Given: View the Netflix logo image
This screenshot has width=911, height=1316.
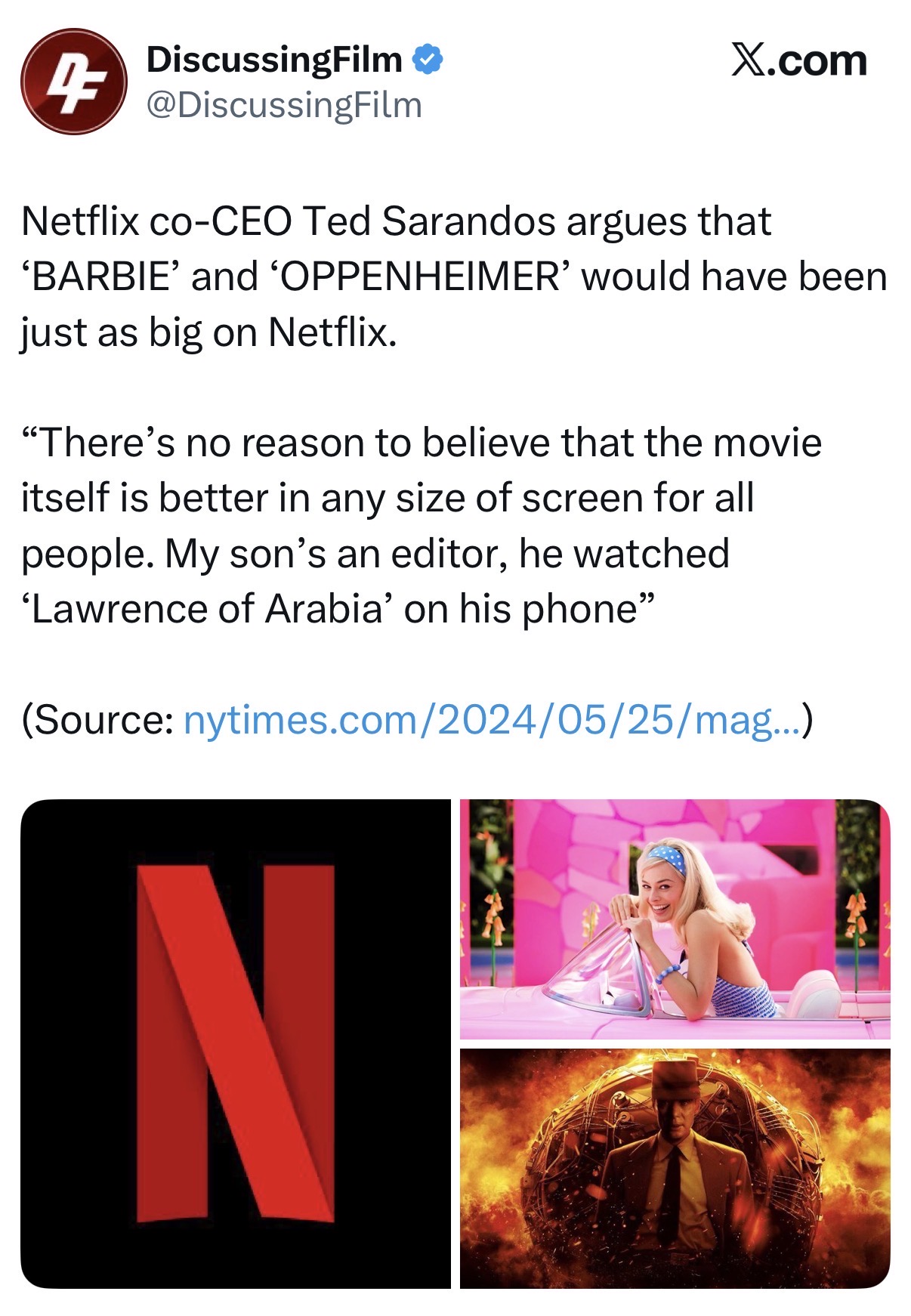Looking at the screenshot, I should tap(236, 1043).
